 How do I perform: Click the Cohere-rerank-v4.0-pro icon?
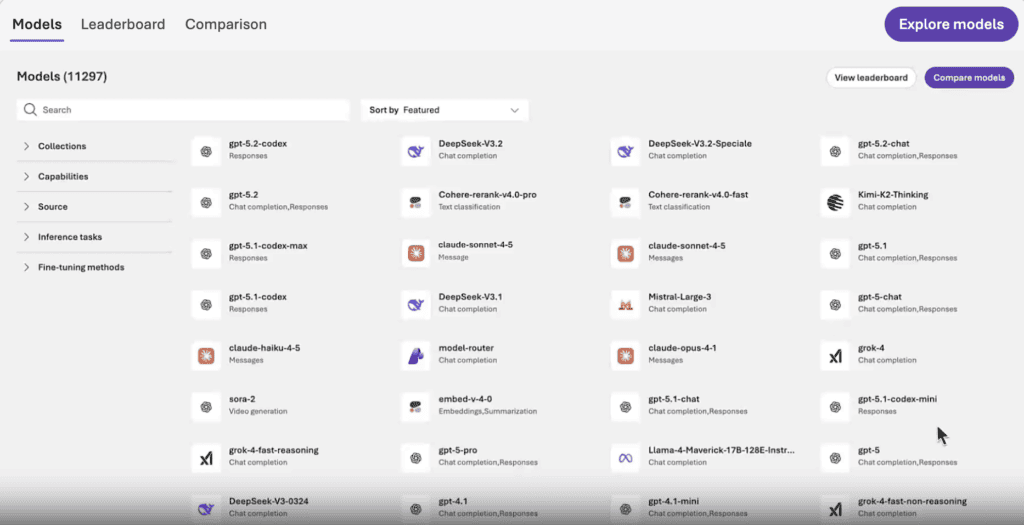[415, 202]
